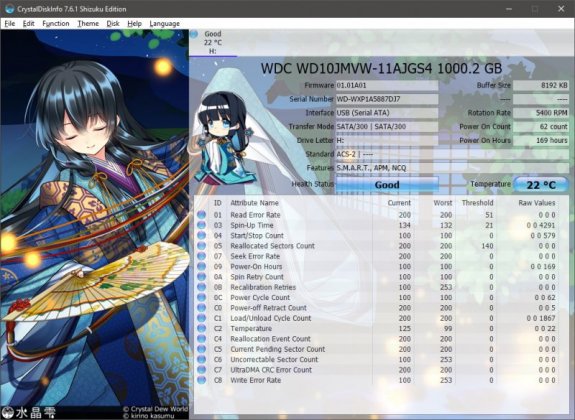
Task: Open the File menu
Action: tap(10, 23)
